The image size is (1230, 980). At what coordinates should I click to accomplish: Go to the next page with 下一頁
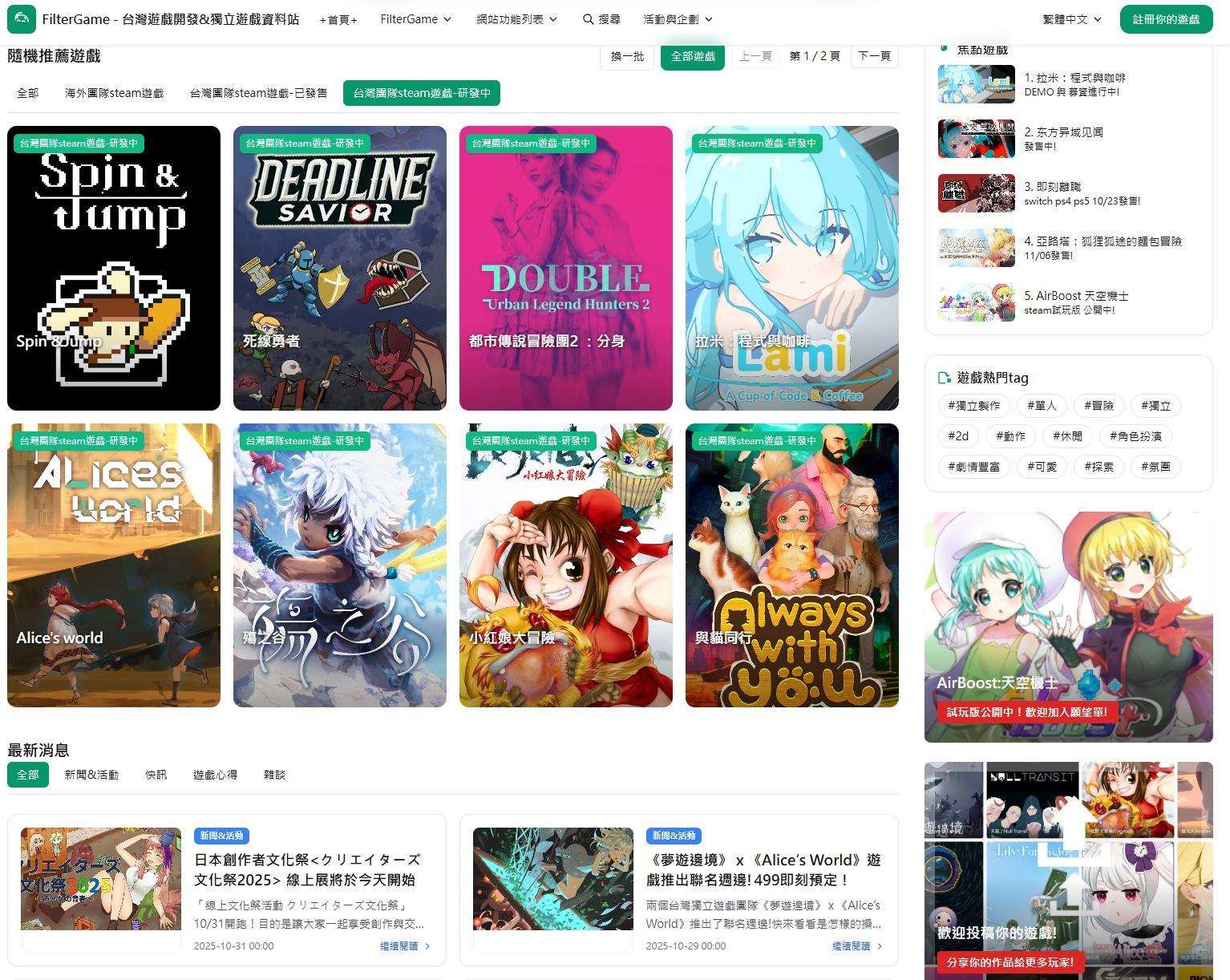click(x=874, y=56)
